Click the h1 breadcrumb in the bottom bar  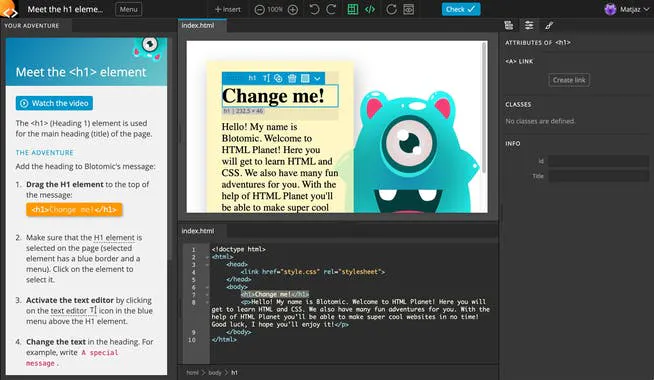tap(234, 372)
